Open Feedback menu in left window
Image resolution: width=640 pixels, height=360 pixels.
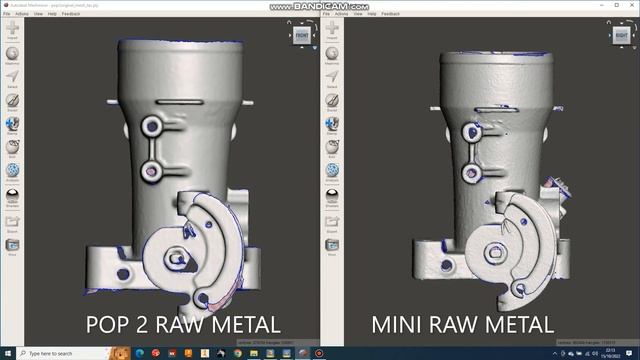tap(71, 14)
